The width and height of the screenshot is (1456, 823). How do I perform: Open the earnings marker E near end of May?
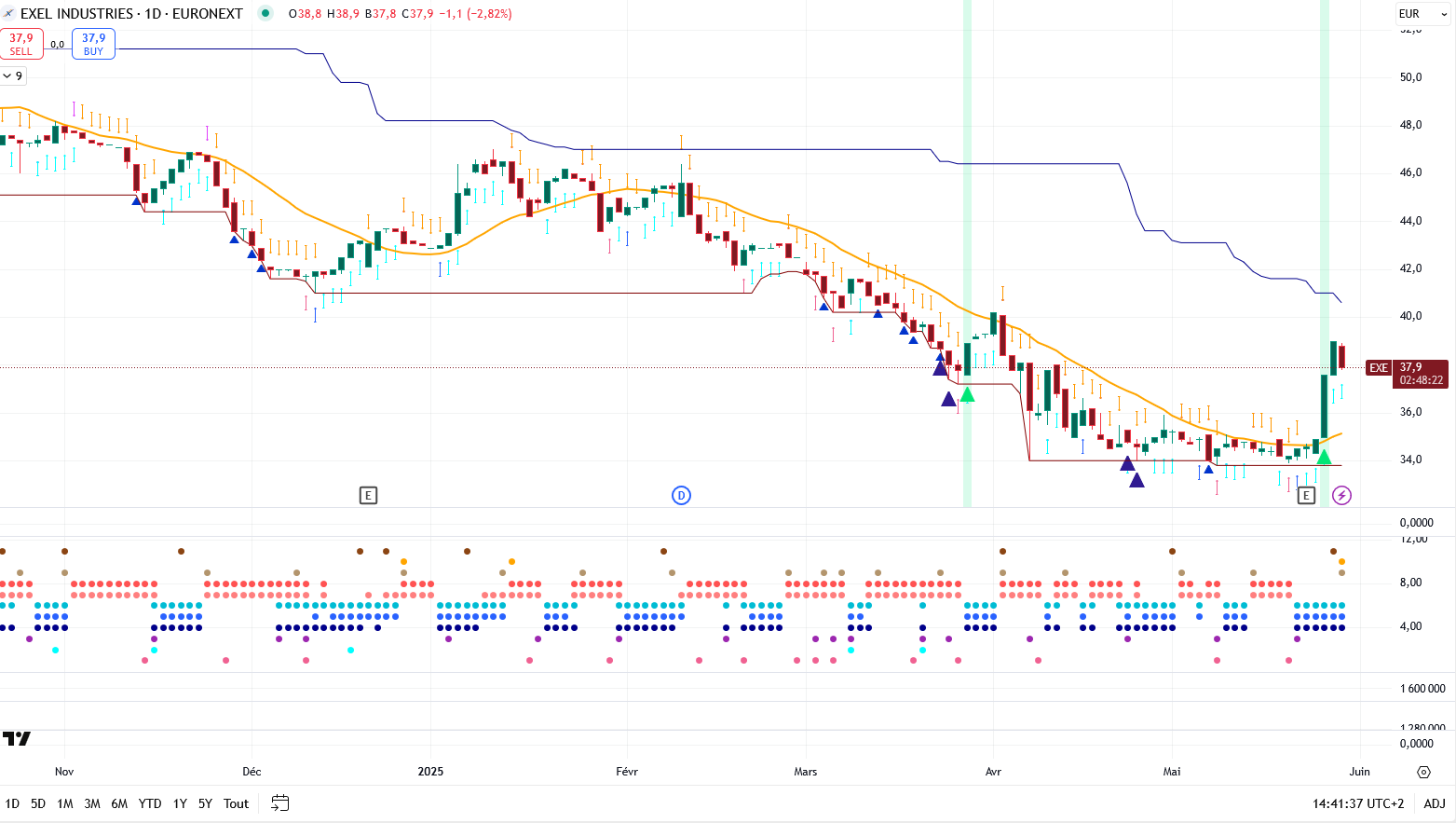point(1306,495)
